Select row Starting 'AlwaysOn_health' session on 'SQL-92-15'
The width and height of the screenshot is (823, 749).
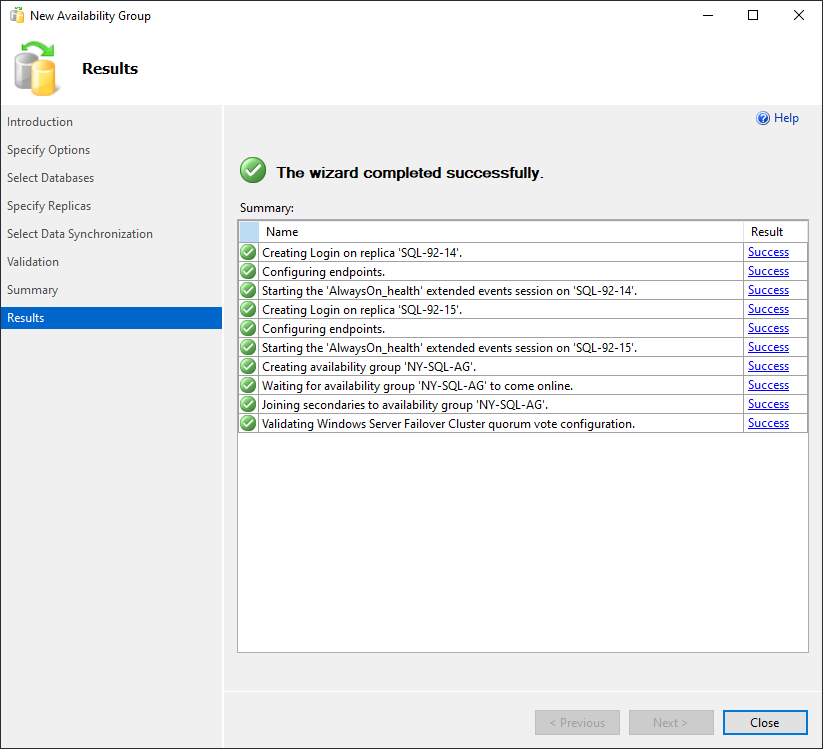tap(449, 347)
